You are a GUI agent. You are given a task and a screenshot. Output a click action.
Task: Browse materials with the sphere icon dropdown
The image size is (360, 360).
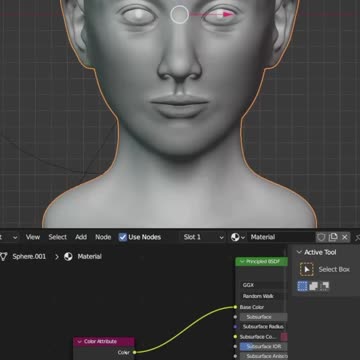(238, 237)
